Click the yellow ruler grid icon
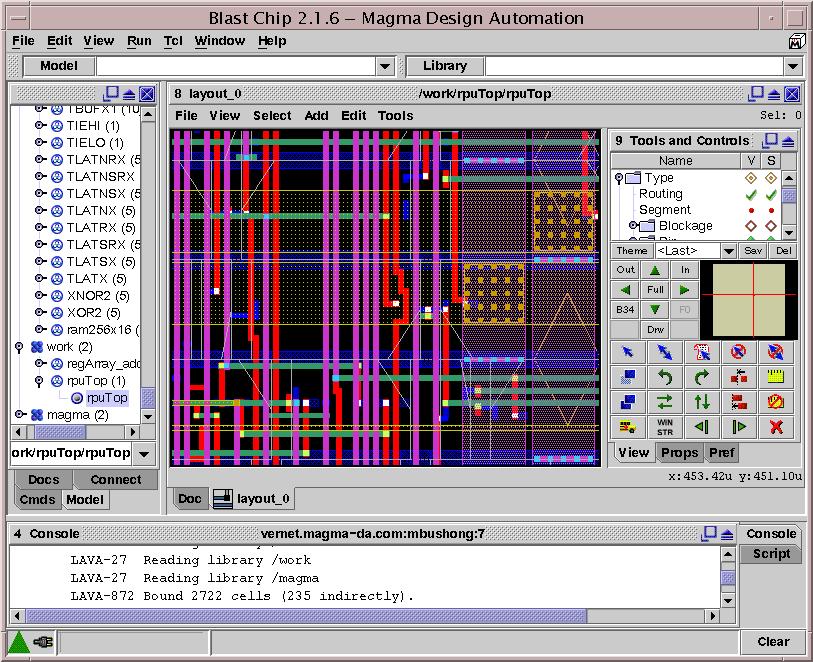The width and height of the screenshot is (813, 662). pos(774,377)
